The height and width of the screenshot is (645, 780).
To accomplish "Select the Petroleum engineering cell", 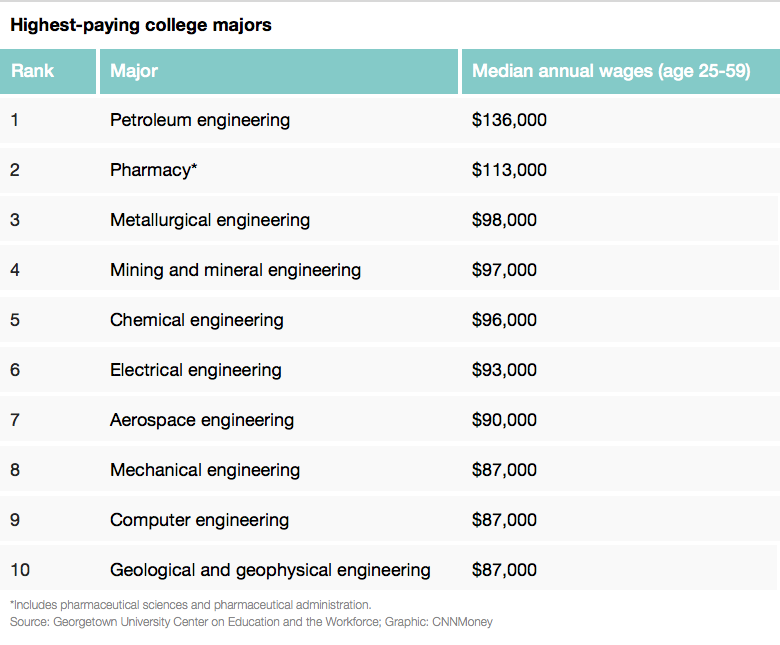I will tap(200, 120).
